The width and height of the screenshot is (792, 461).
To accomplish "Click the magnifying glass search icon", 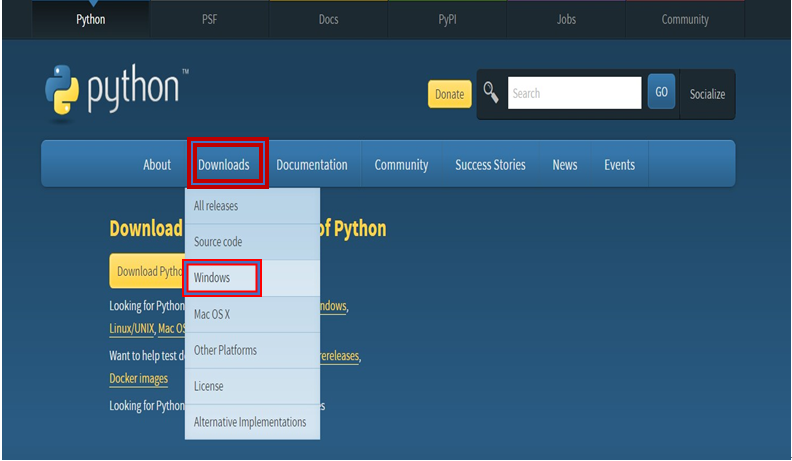I will coord(490,92).
